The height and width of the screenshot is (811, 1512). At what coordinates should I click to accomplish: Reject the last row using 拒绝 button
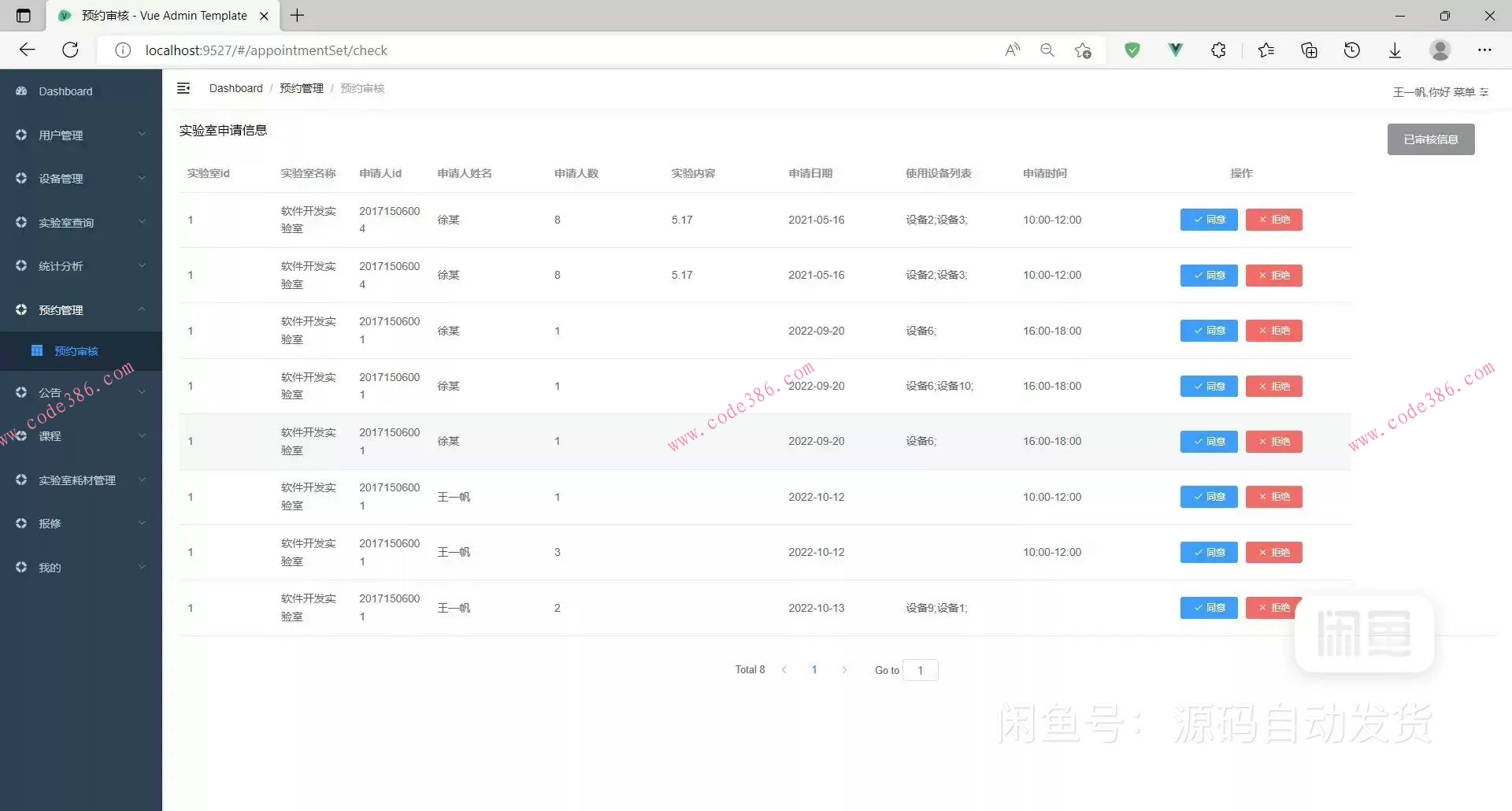coord(1273,607)
